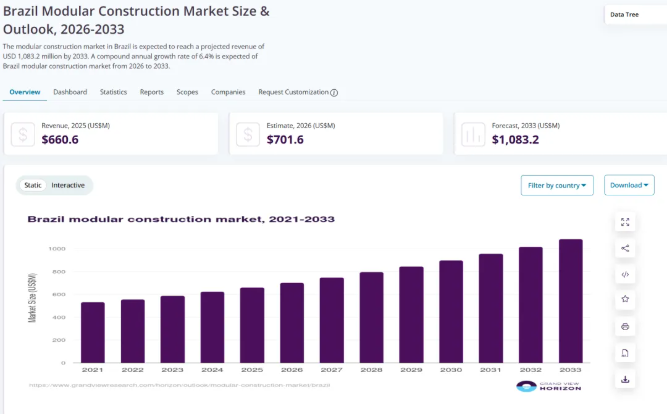Click the bar chart icon on Forecast card
This screenshot has width=669, height=420.
(x=473, y=134)
